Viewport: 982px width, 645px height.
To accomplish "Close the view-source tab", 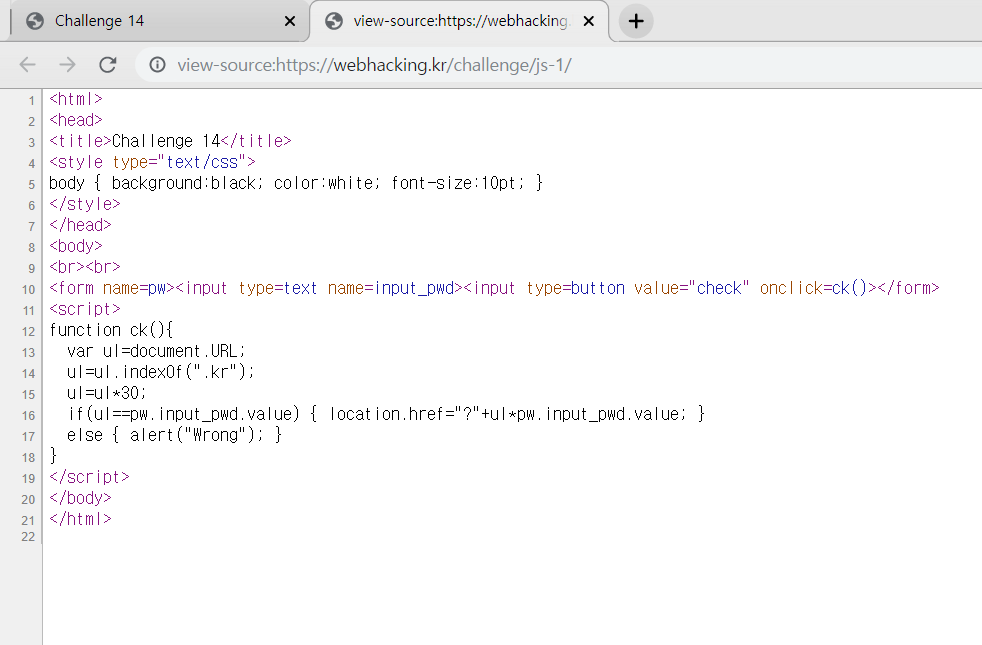I will click(589, 21).
